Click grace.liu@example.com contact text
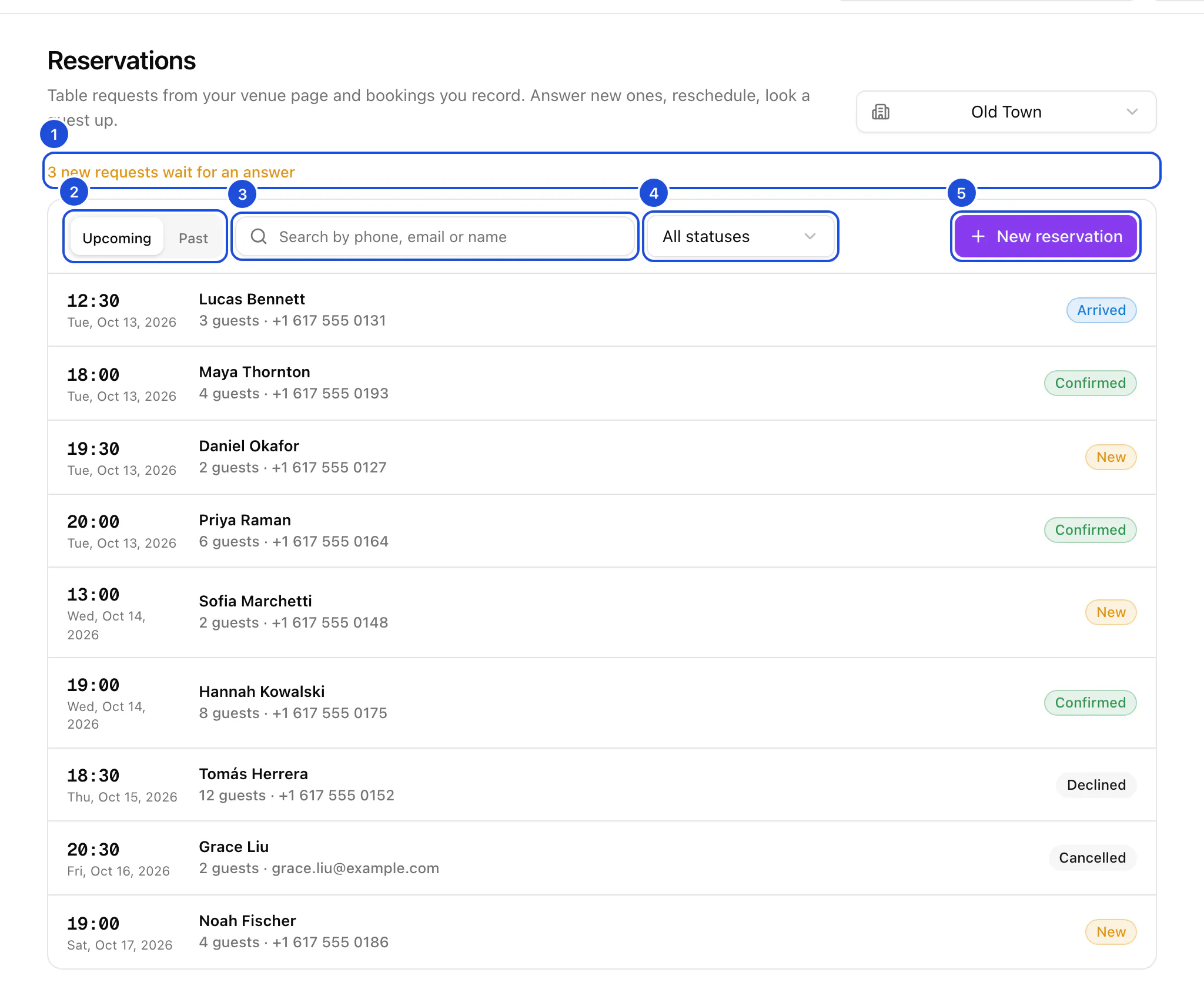This screenshot has height=1006, width=1204. [355, 868]
